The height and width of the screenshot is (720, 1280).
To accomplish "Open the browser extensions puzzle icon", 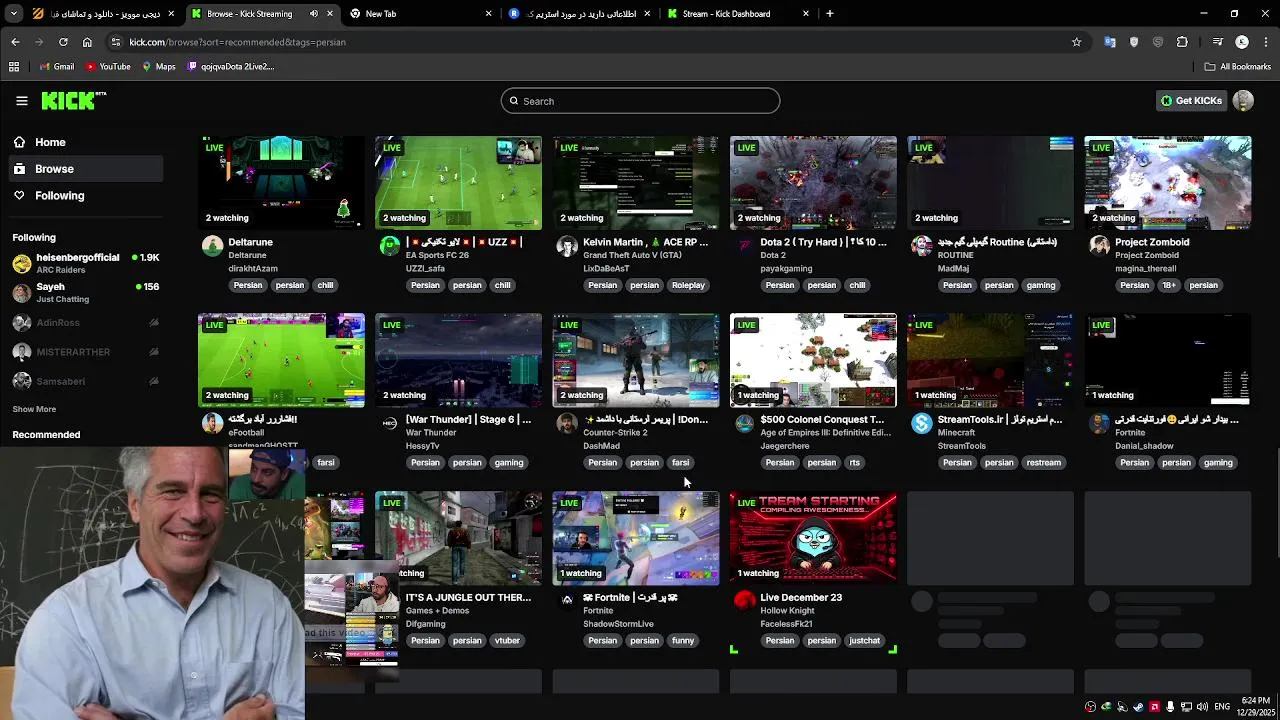I will [x=1182, y=42].
